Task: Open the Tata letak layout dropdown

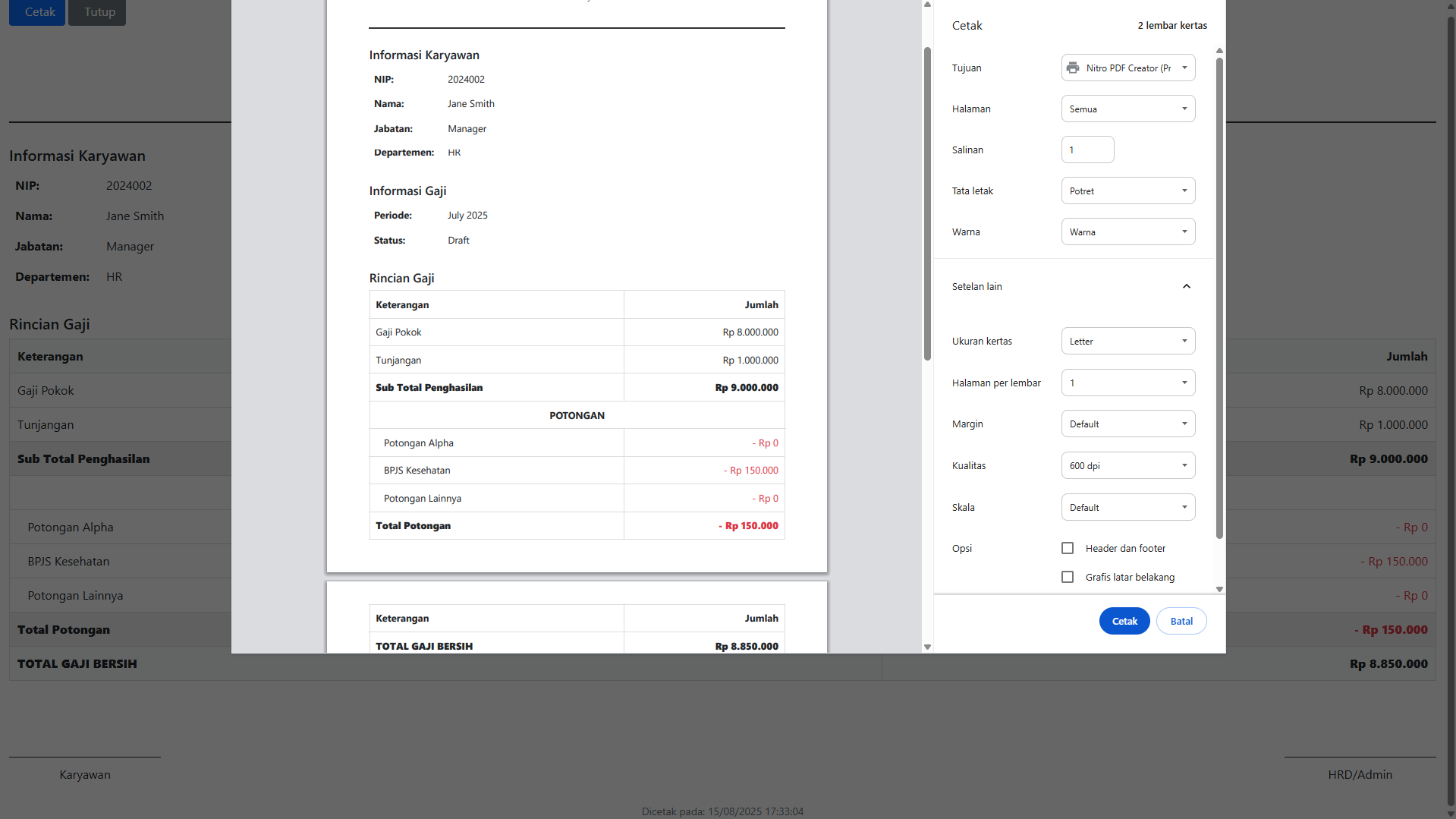Action: [x=1128, y=191]
